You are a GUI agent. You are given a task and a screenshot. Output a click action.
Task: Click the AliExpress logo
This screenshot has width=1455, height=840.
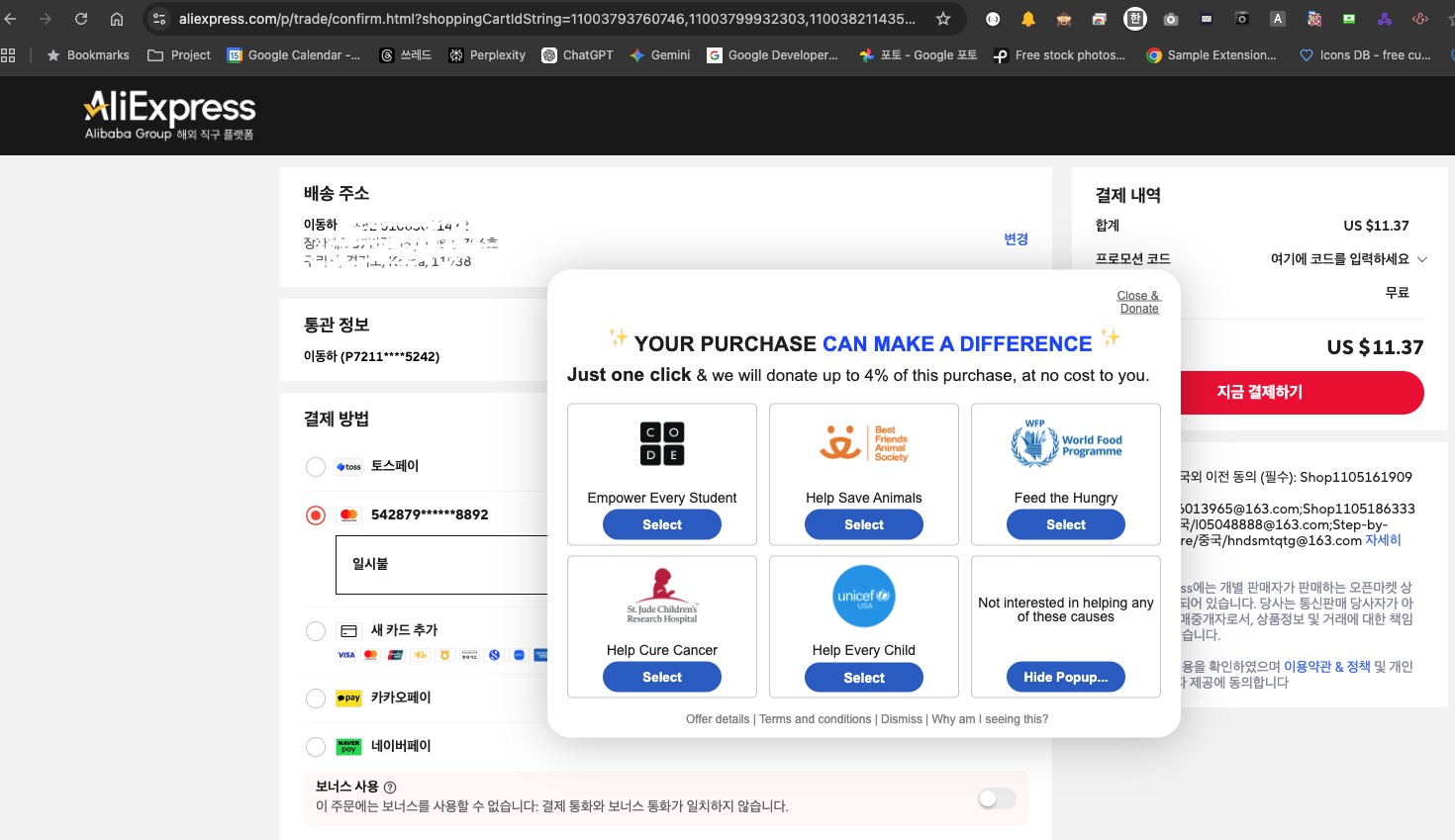click(x=169, y=115)
